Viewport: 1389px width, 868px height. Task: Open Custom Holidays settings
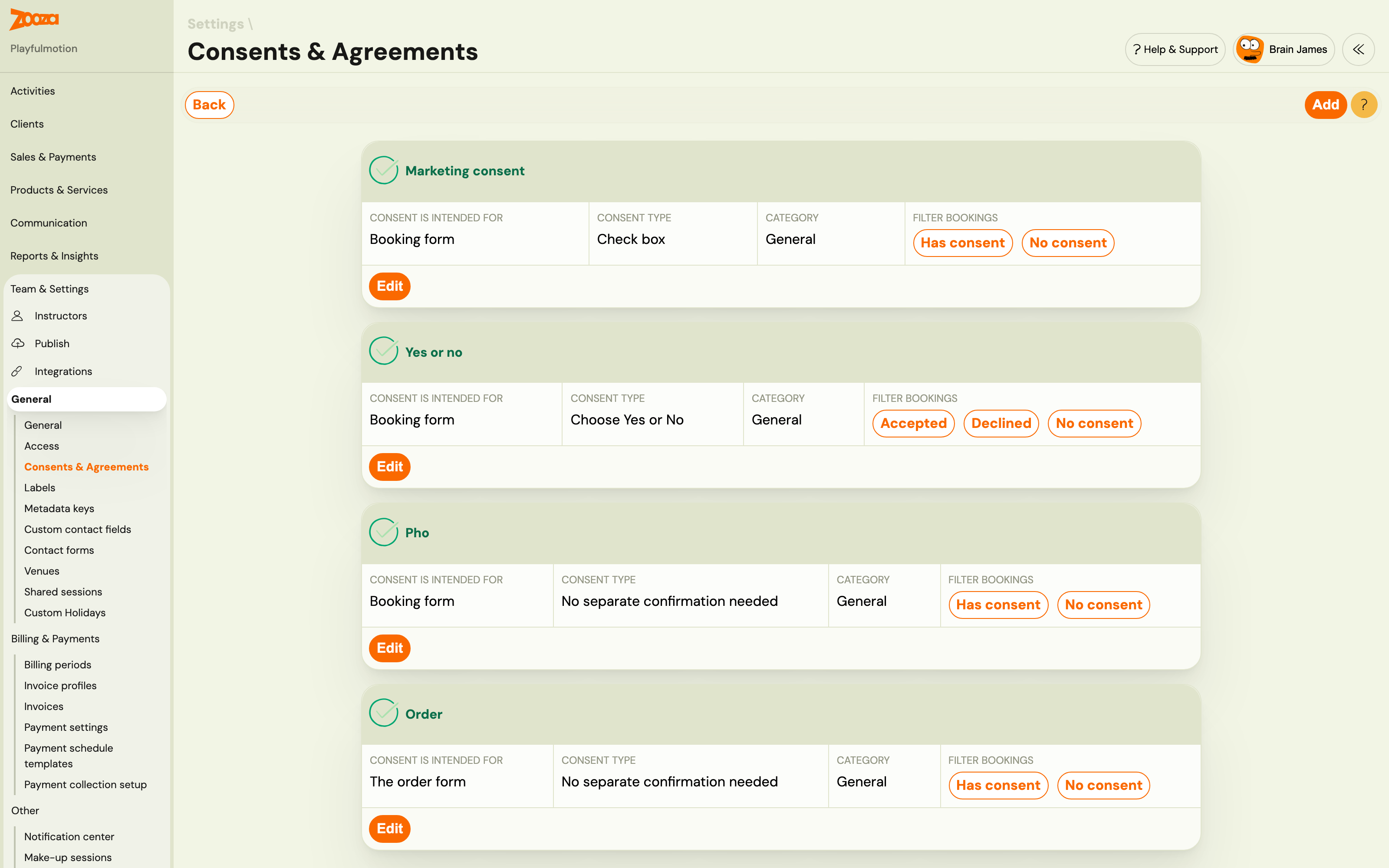pyautogui.click(x=65, y=613)
